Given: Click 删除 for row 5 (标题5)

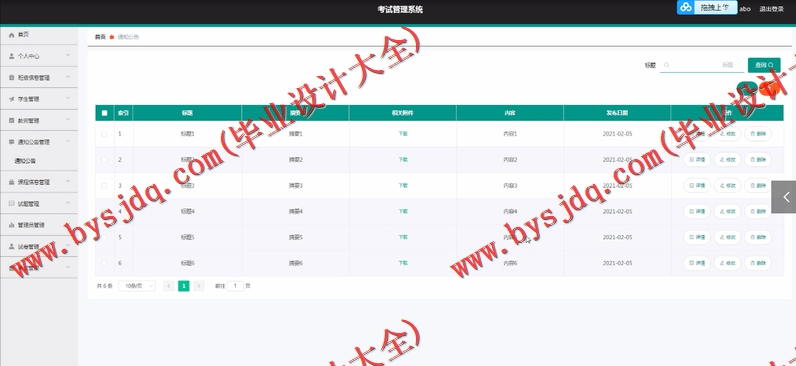Looking at the screenshot, I should [757, 237].
